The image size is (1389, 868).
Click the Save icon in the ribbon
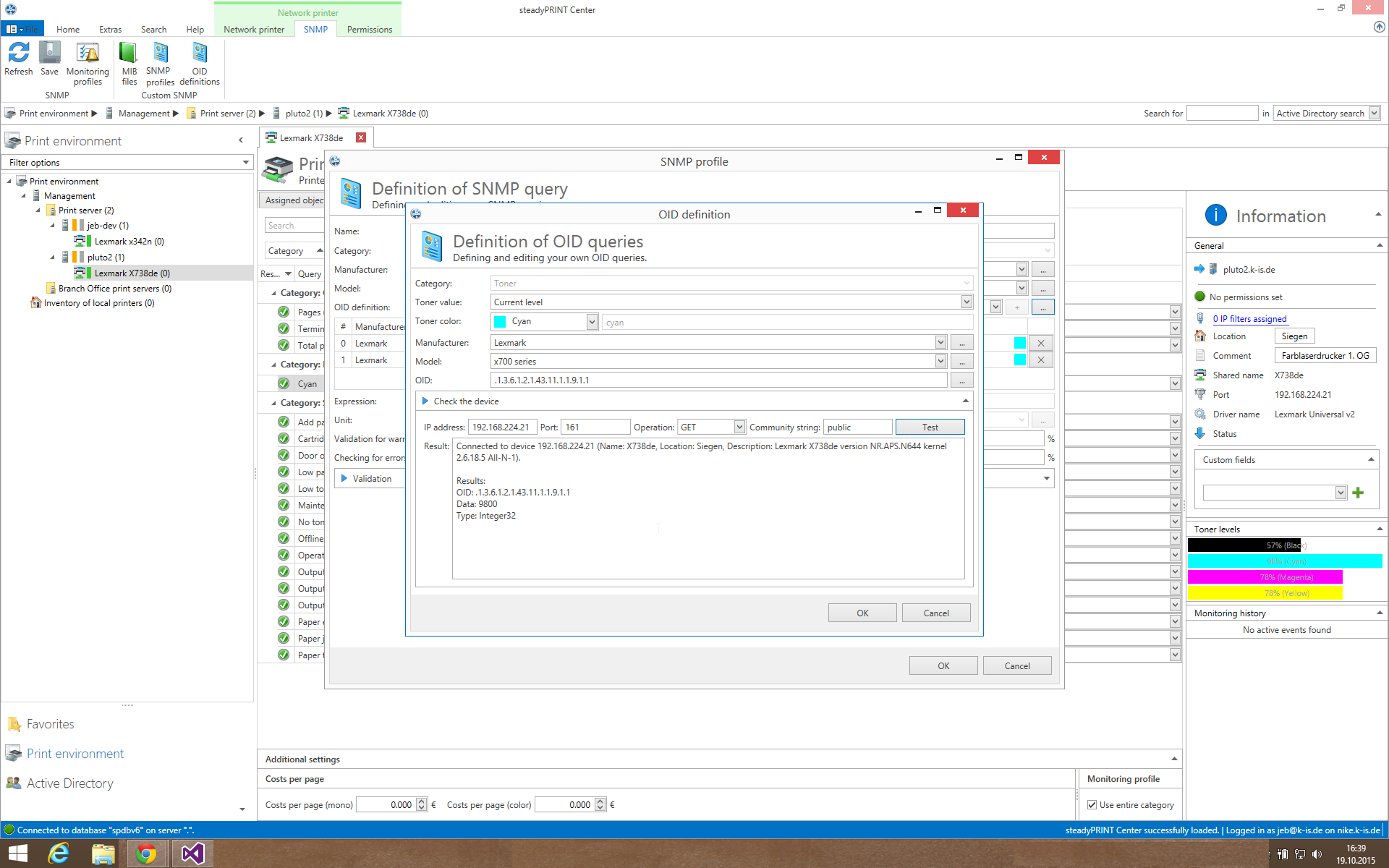(x=50, y=53)
